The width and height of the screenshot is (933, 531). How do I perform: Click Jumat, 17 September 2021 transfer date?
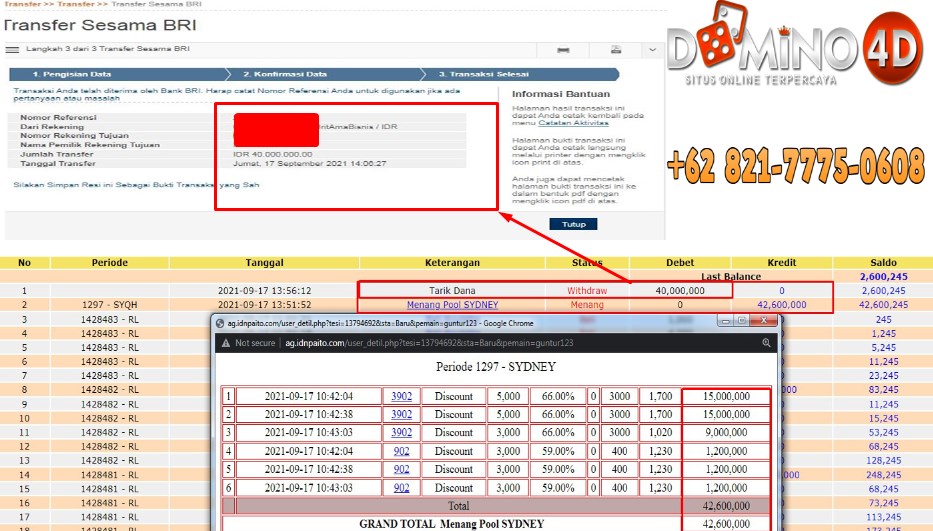point(309,163)
